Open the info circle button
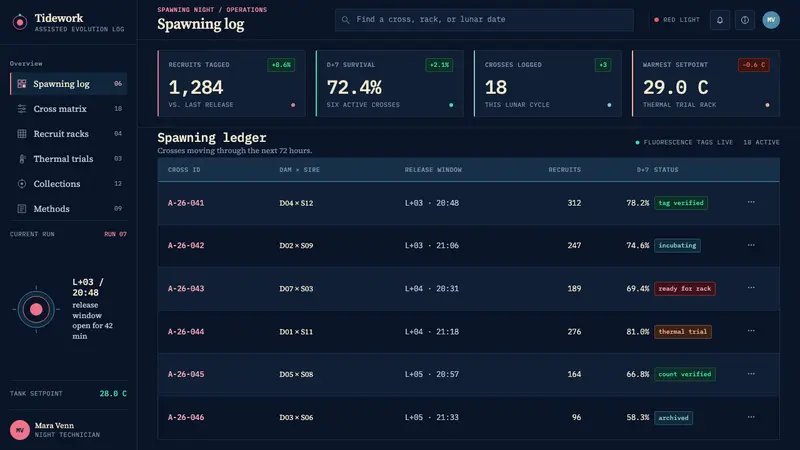 tap(745, 20)
